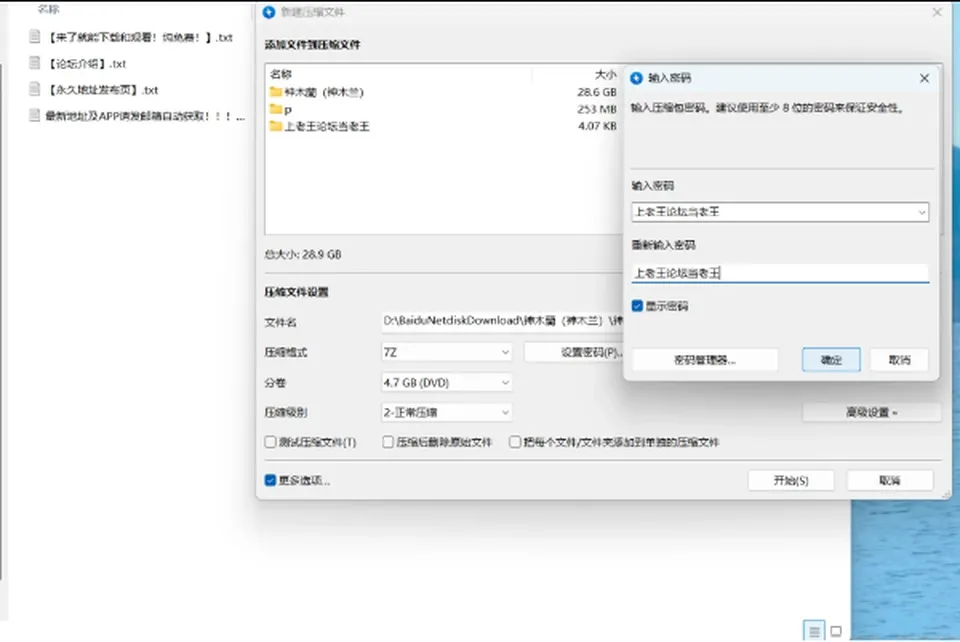The width and height of the screenshot is (960, 642).
Task: Click 取消 in the 输入密码 dialog
Action: tap(899, 360)
